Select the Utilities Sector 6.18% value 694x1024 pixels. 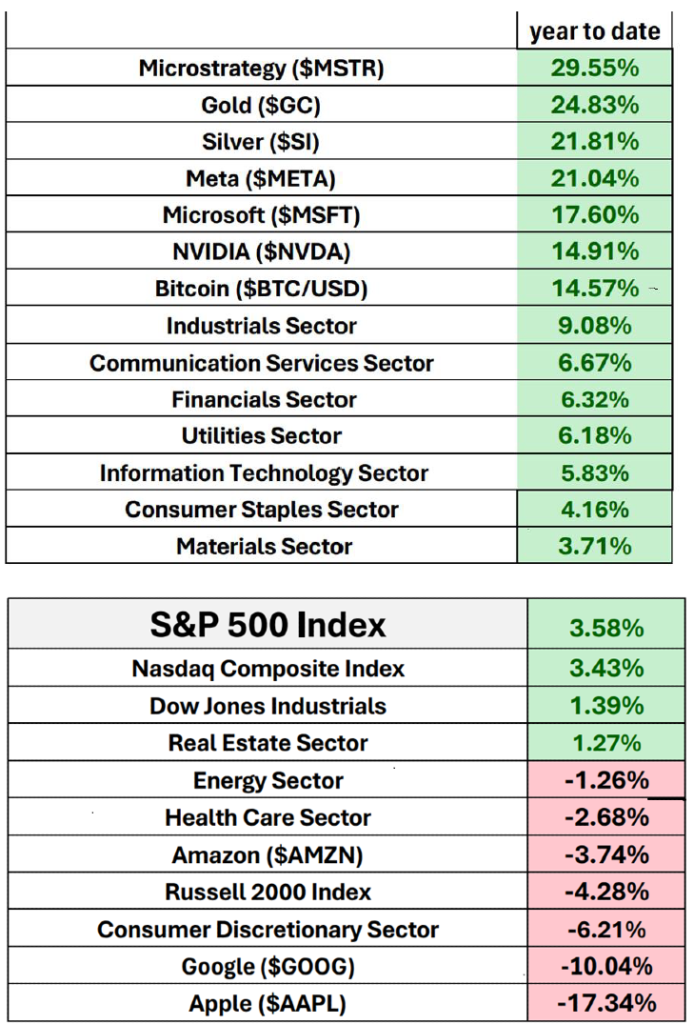594,436
